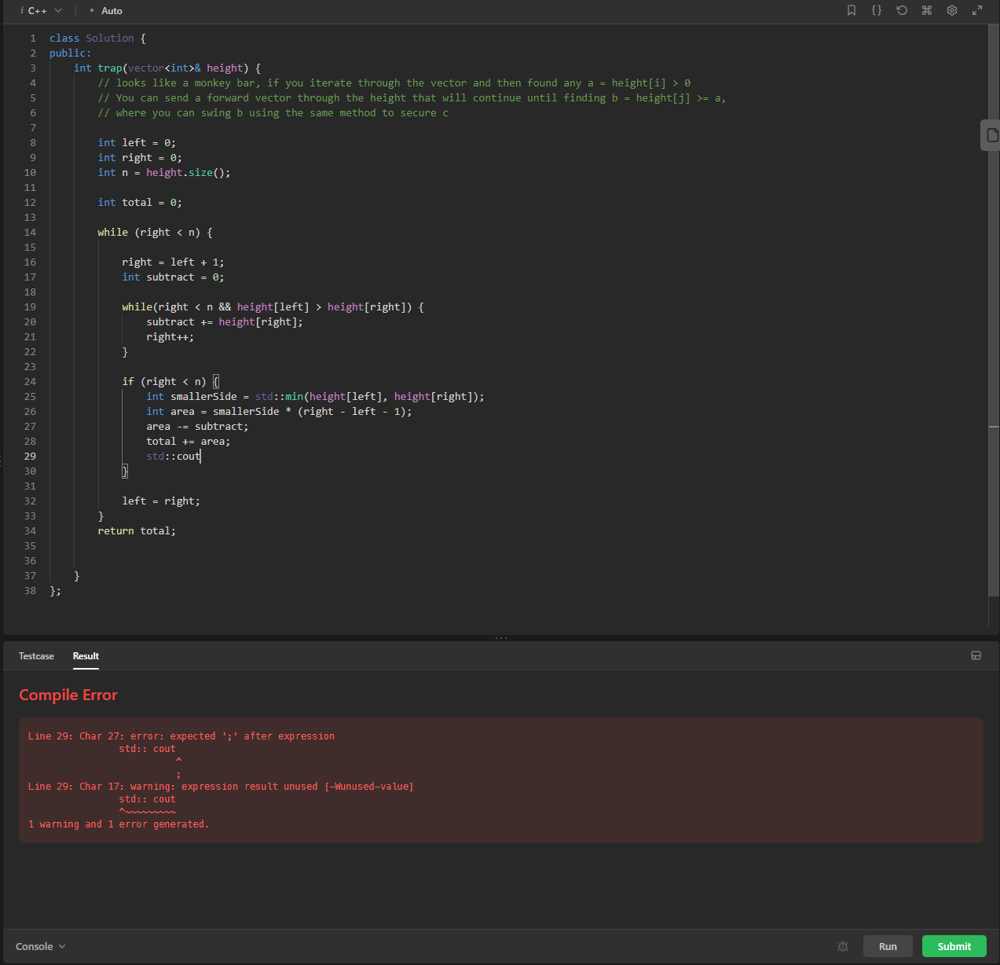Reset code to default with the revert icon

click(902, 10)
